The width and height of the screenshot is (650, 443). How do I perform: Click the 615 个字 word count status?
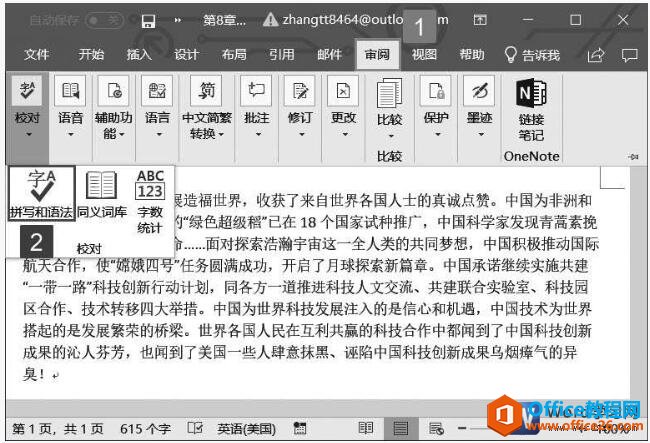[145, 429]
